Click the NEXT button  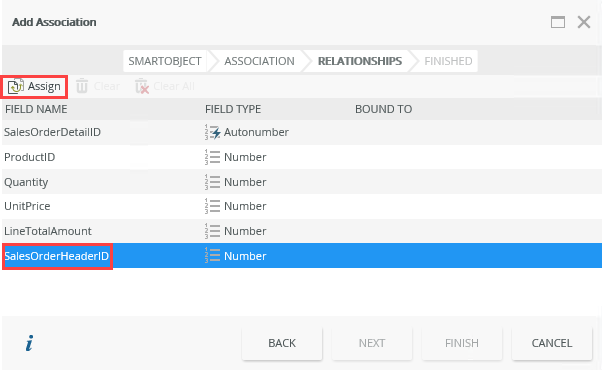coord(372,343)
